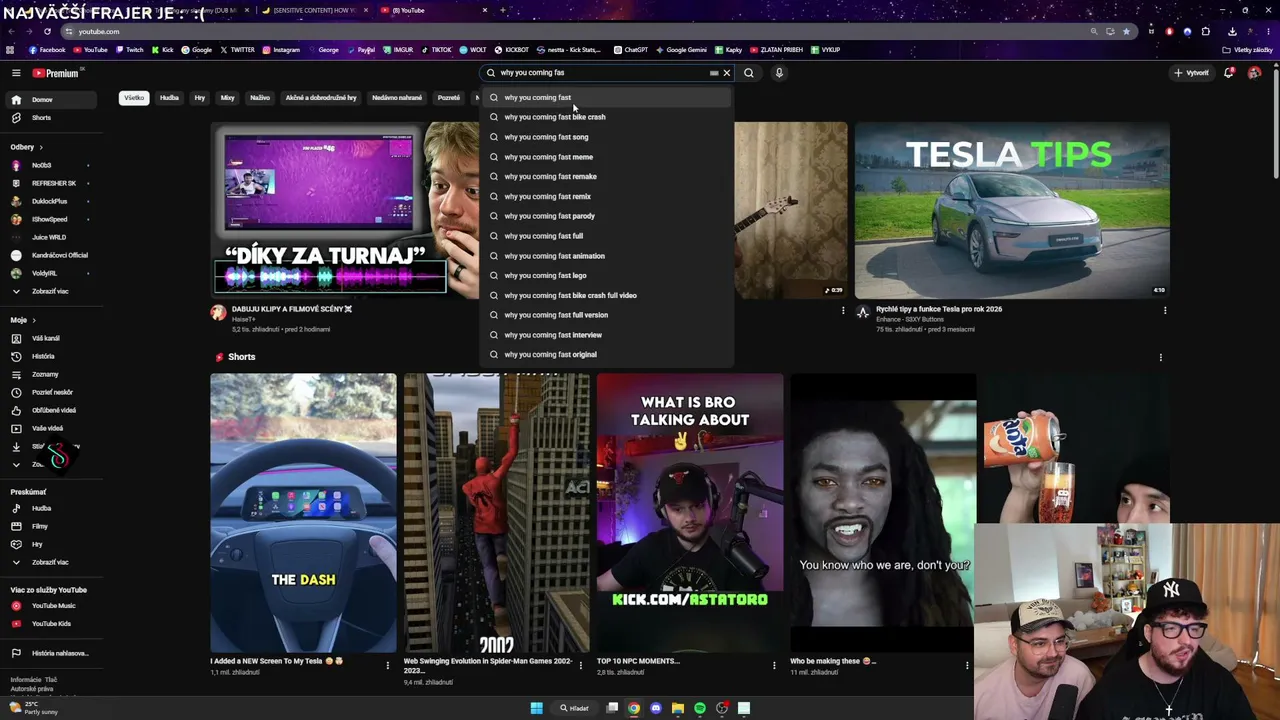
Task: Open the Tesla Tips video thumbnail
Action: (x=1012, y=210)
